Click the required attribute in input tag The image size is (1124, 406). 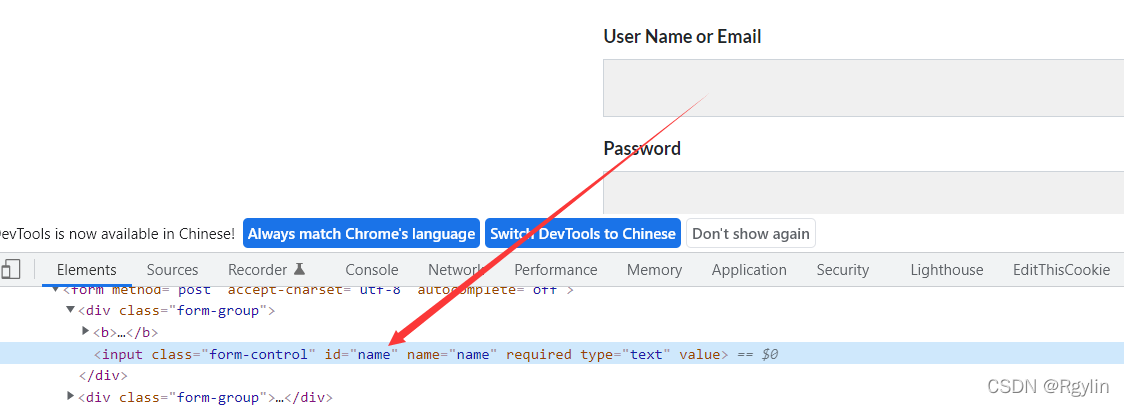pos(539,354)
